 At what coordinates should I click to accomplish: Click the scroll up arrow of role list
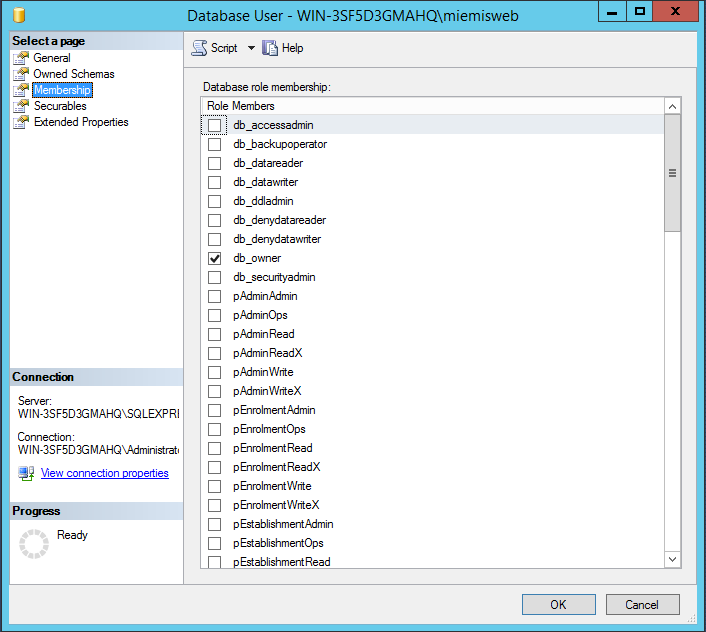(672, 106)
